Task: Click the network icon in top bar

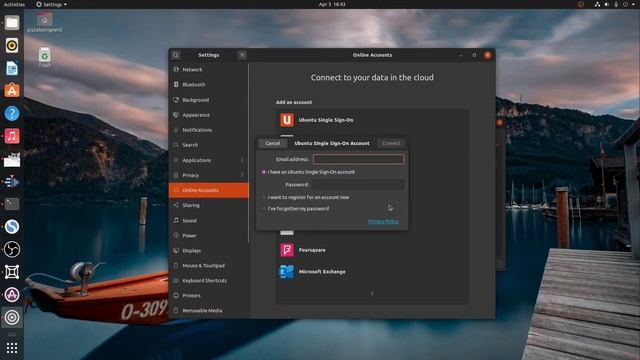Action: tap(597, 4)
